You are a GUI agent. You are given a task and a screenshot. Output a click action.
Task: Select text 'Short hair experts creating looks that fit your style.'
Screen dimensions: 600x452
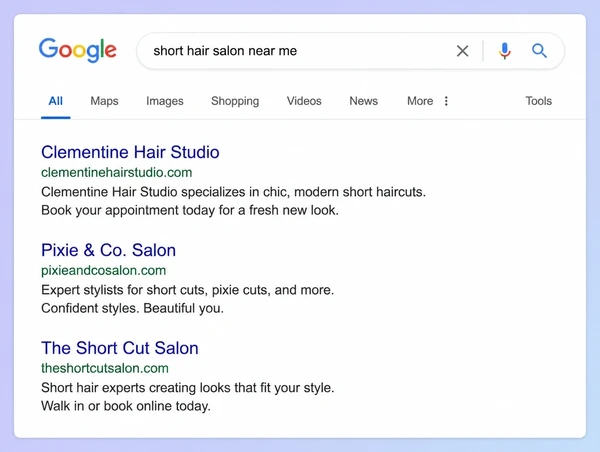click(x=188, y=388)
